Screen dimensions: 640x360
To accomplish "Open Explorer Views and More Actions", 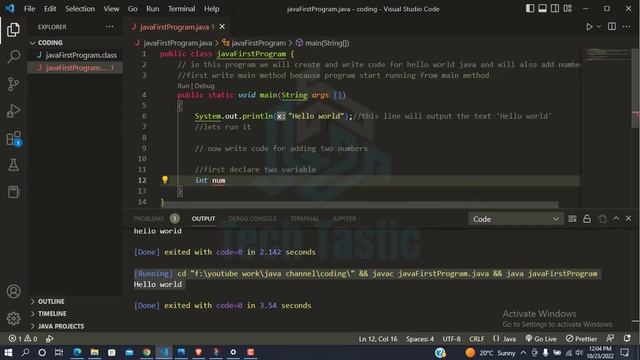I will [x=109, y=27].
